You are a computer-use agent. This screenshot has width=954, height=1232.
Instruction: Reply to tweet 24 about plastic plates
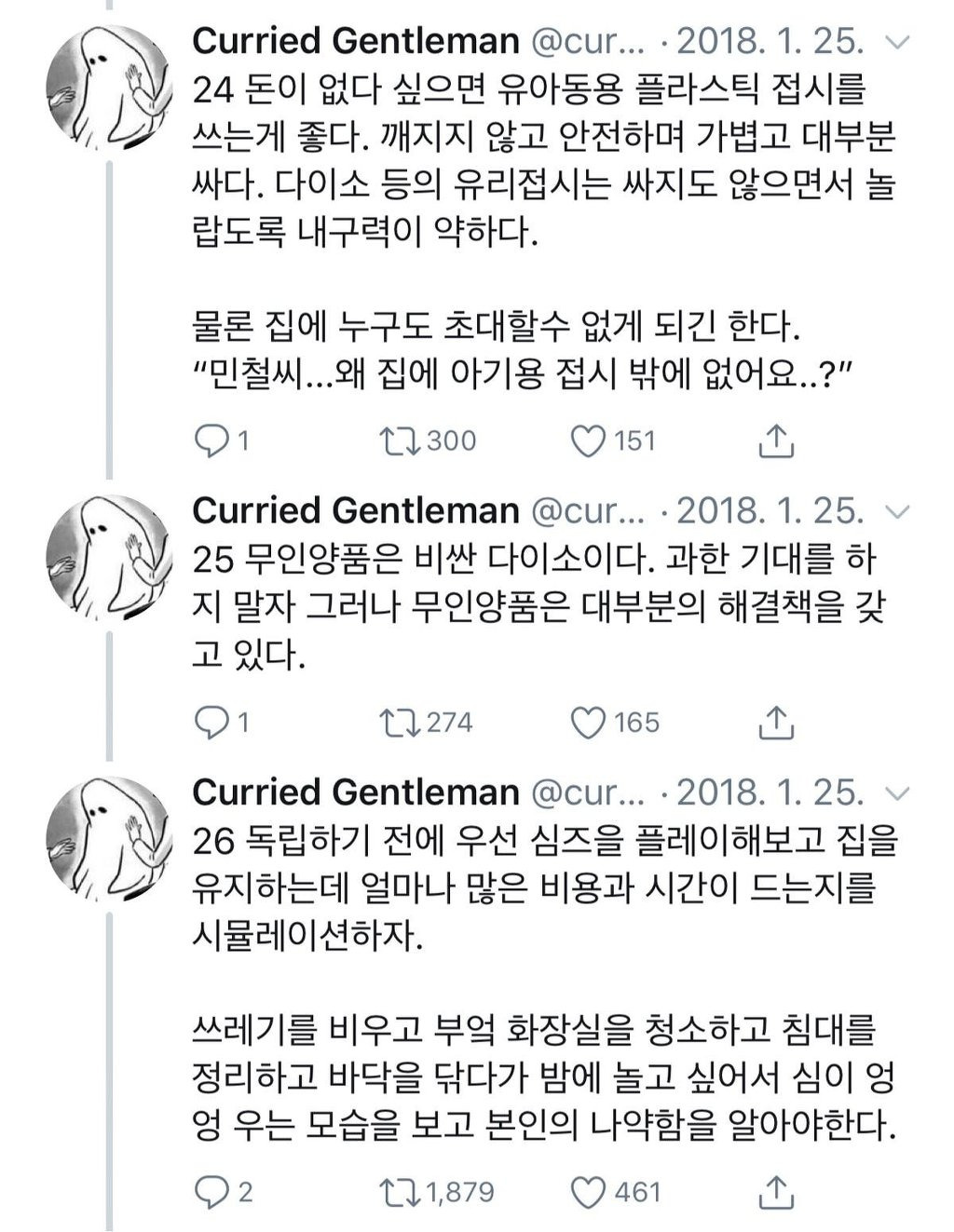pyautogui.click(x=211, y=440)
